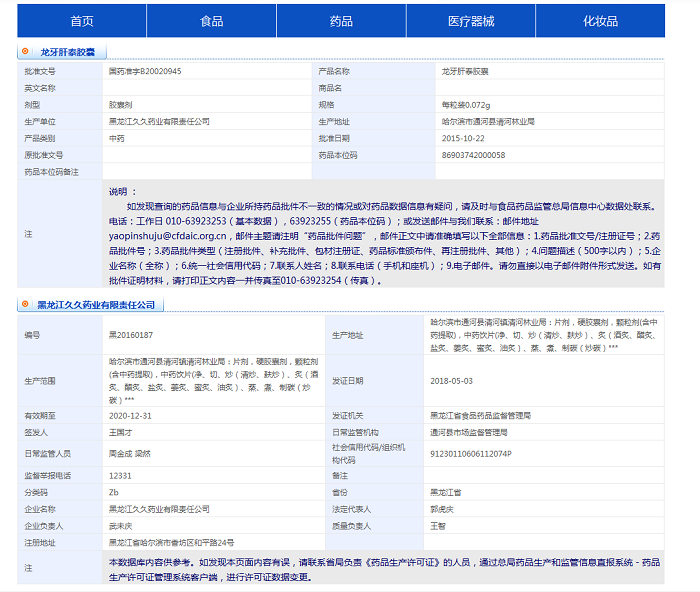Open the 化妆品 navigation tab

600,21
